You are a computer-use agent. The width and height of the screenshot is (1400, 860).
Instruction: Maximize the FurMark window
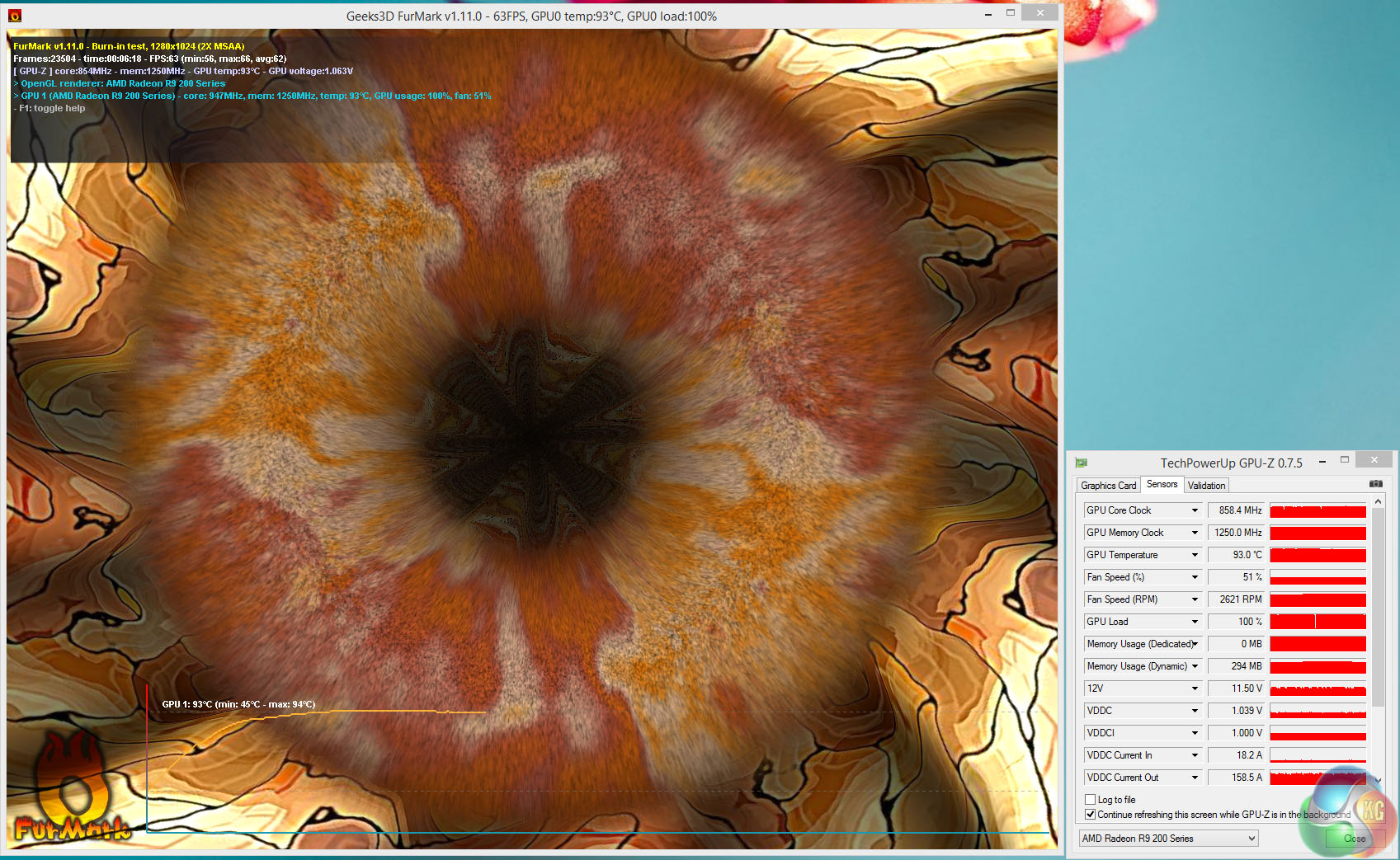point(1010,13)
